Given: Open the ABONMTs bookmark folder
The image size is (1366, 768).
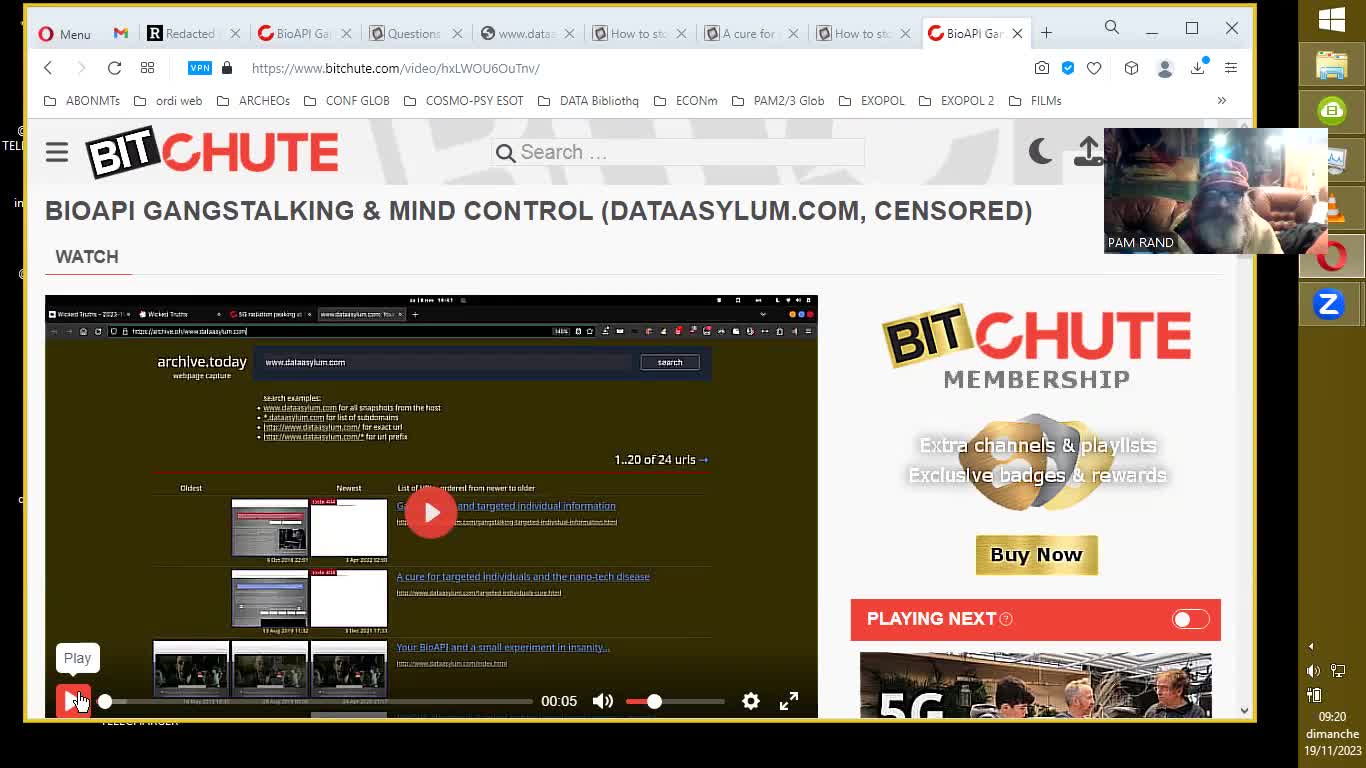Looking at the screenshot, I should (82, 101).
